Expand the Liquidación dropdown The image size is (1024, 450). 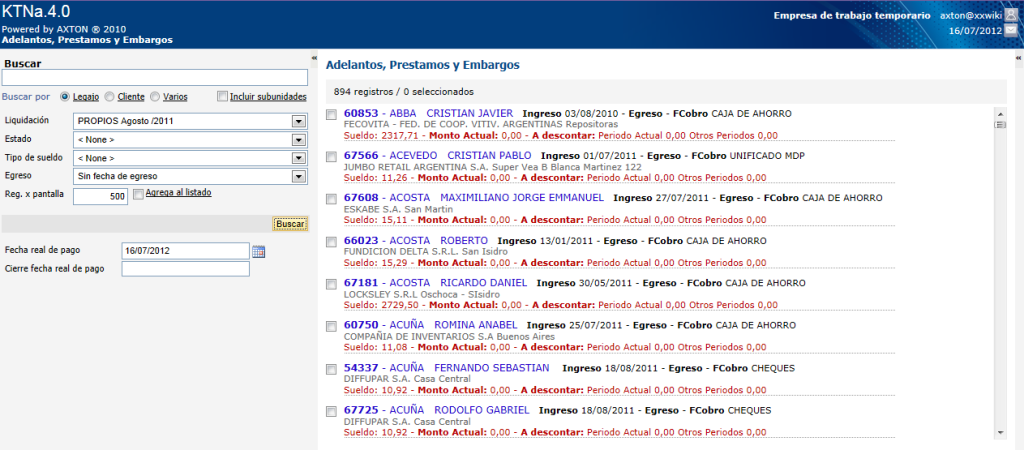pos(298,121)
